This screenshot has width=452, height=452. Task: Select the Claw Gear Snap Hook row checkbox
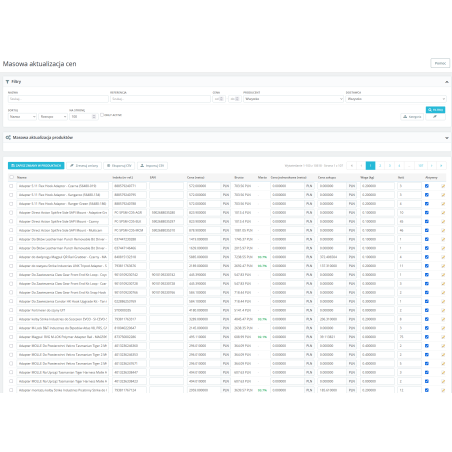[x=11, y=293]
